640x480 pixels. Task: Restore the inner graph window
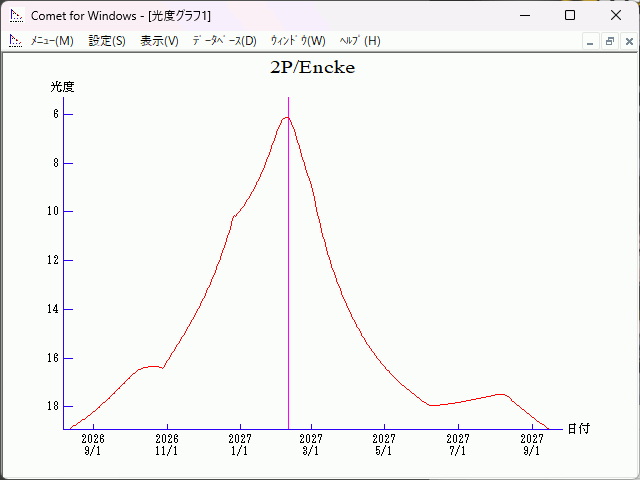[609, 41]
